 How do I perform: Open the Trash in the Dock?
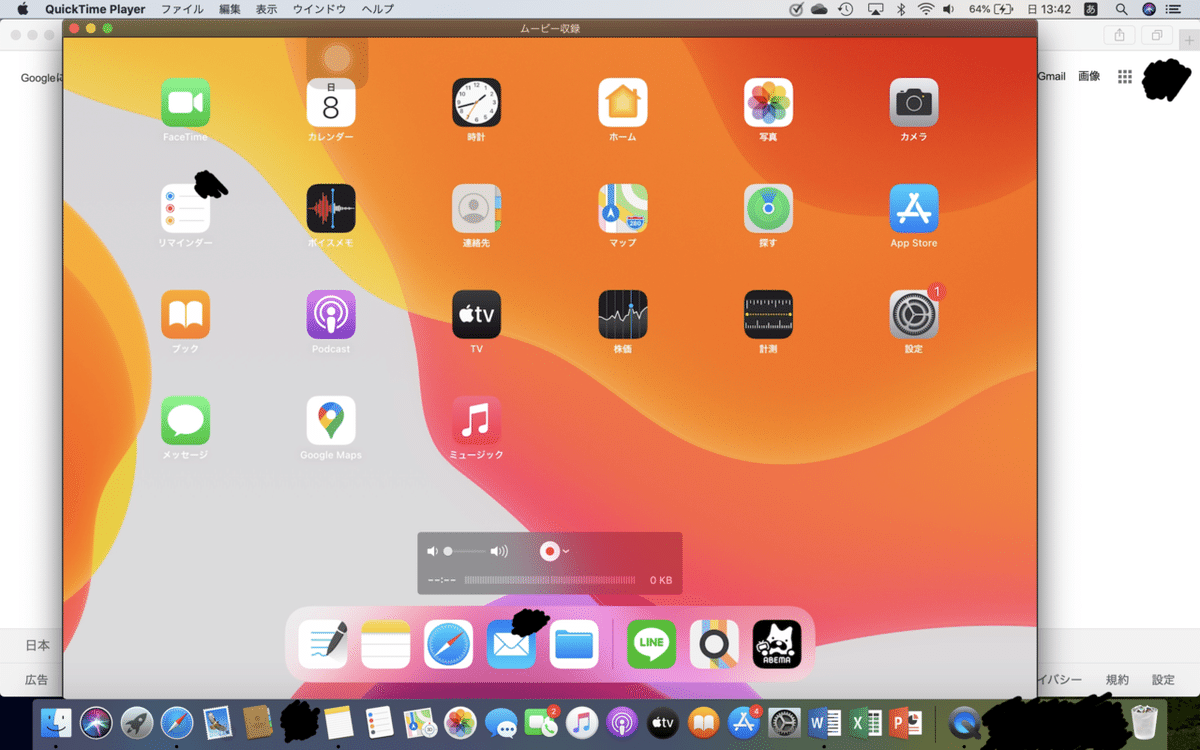1144,721
